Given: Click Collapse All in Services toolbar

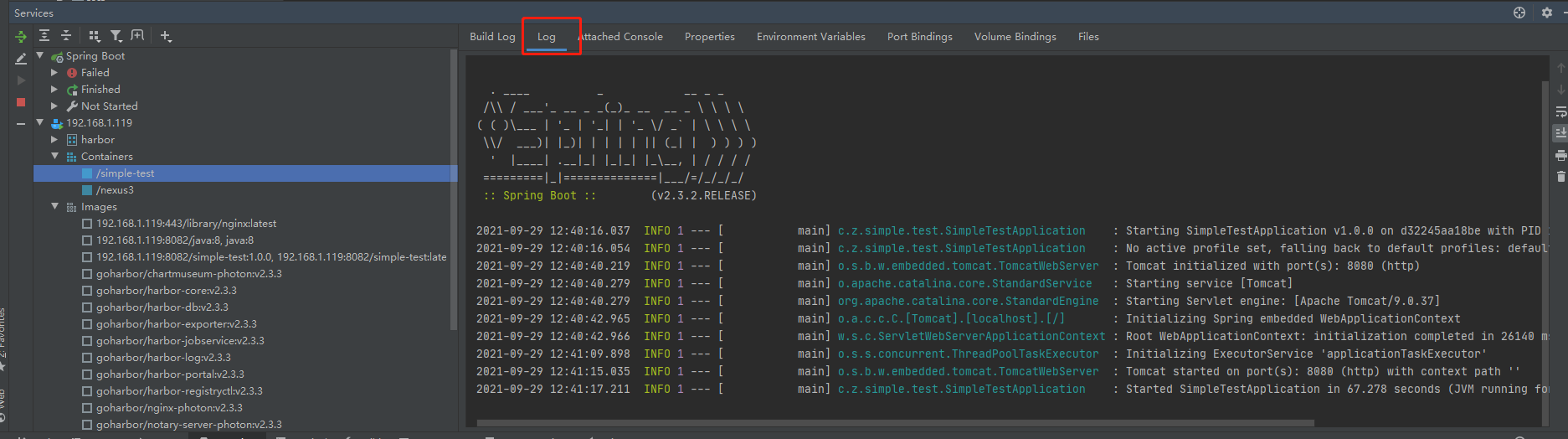Looking at the screenshot, I should point(66,35).
